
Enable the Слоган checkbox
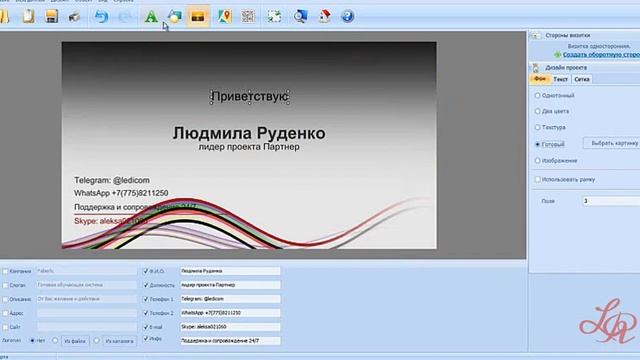[5, 285]
